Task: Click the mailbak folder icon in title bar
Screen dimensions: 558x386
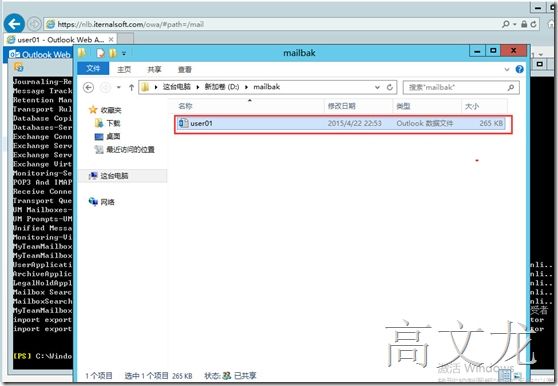Action: click(x=82, y=53)
